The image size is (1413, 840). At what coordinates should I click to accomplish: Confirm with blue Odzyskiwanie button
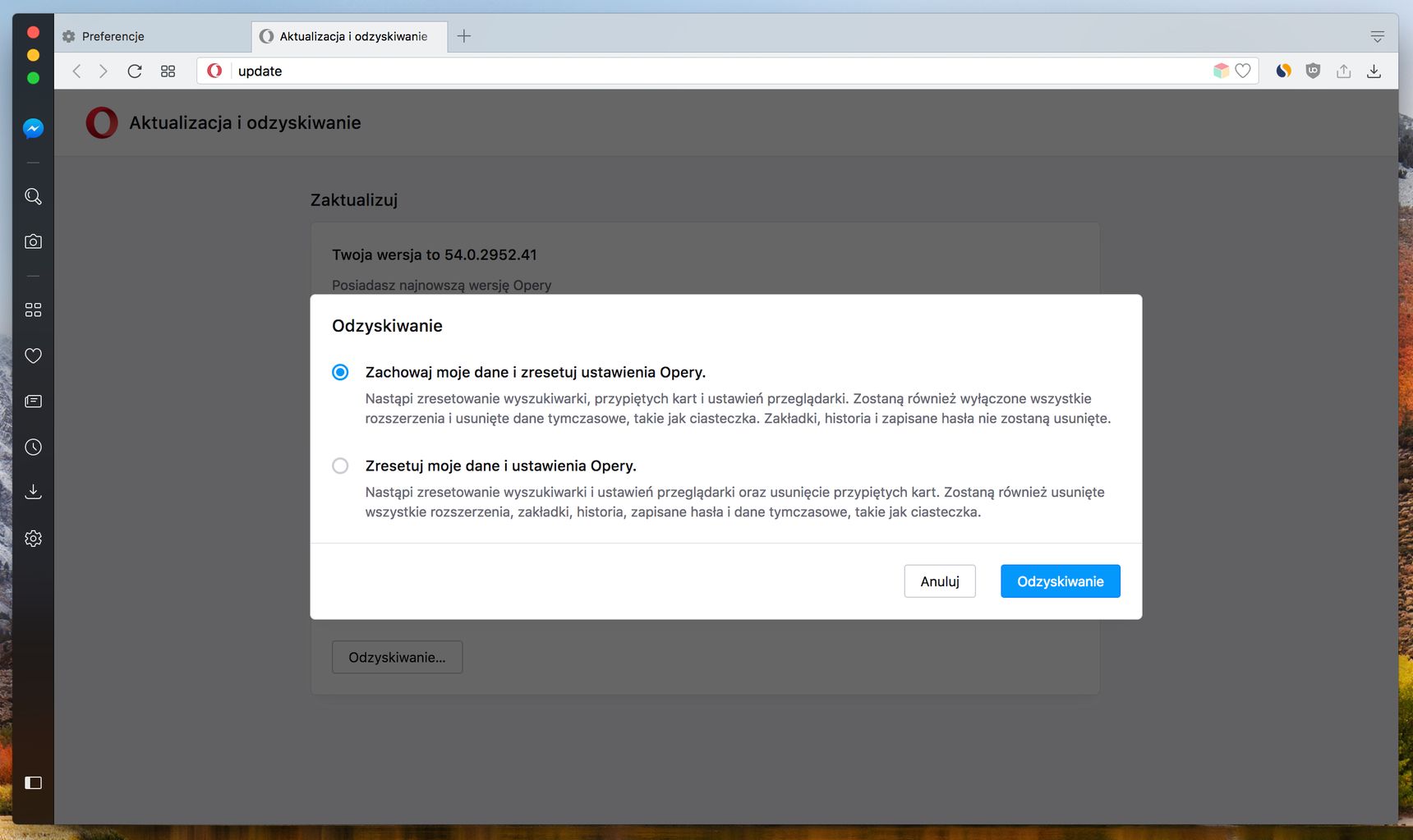1061,581
